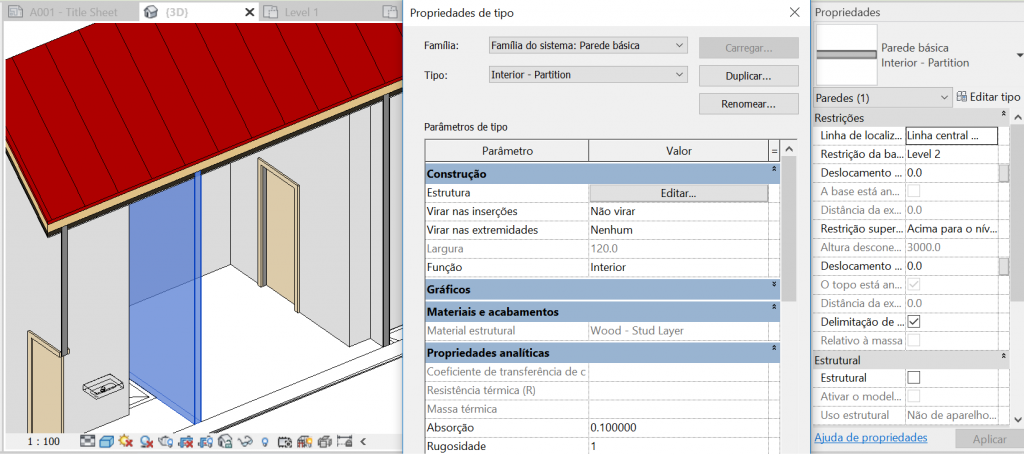Uncheck the Delimitação de ambiente checkbox
Screen dimensions: 1024x455
[913, 322]
